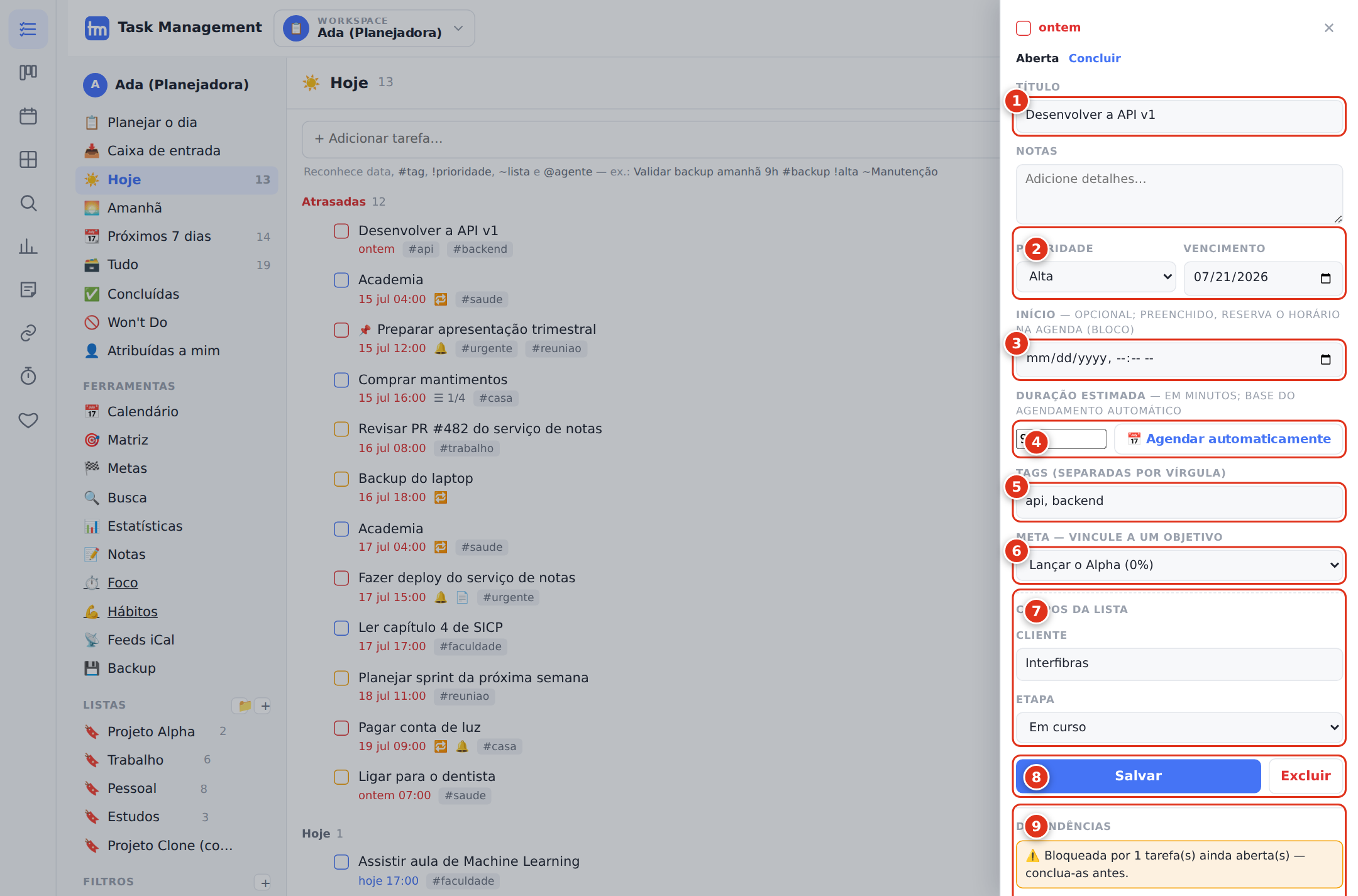Check off Ler capítulo 4 de SICP task

(x=341, y=628)
